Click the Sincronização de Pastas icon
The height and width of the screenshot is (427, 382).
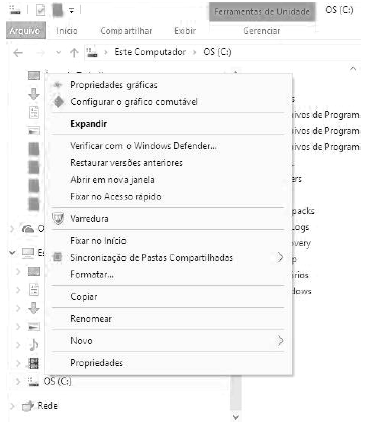tap(58, 257)
